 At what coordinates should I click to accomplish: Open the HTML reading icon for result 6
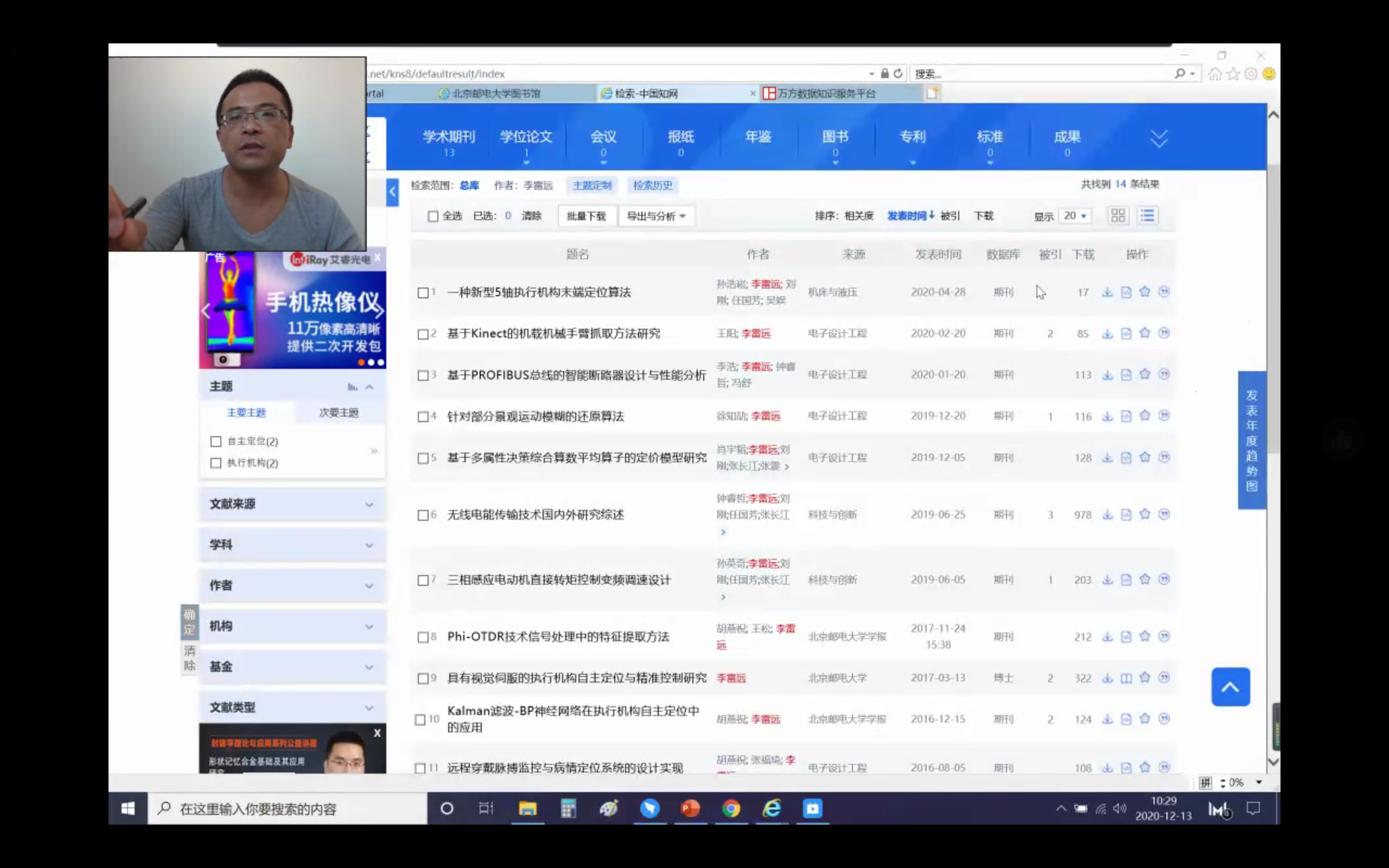1126,514
